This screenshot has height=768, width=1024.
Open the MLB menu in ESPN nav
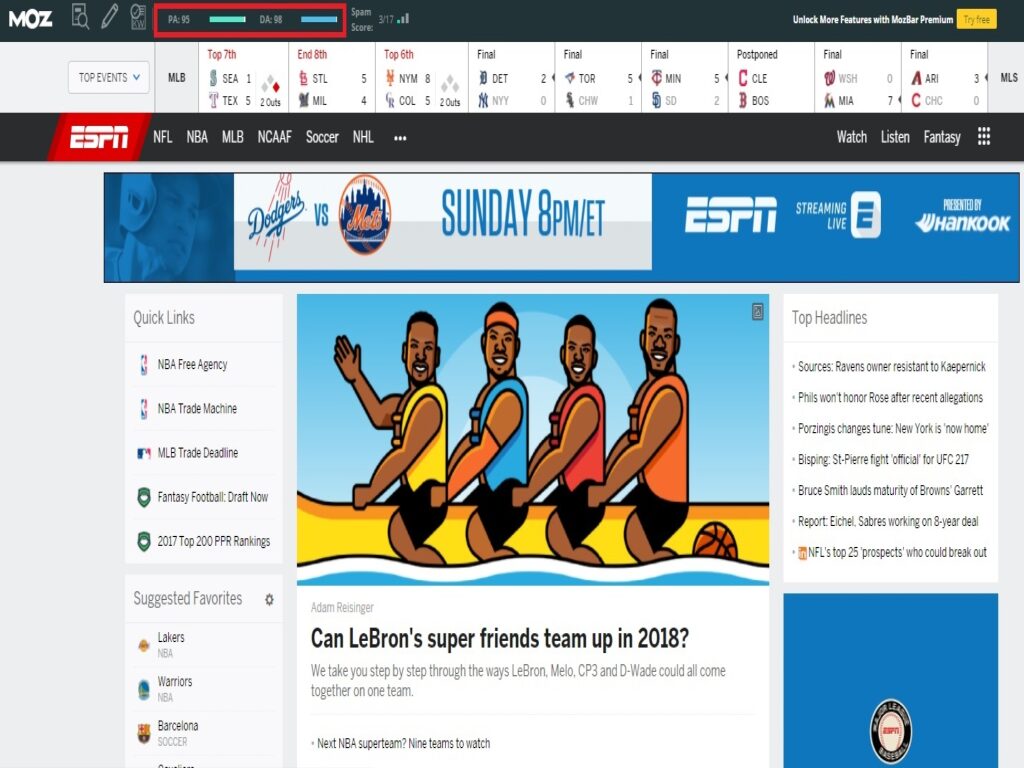232,137
